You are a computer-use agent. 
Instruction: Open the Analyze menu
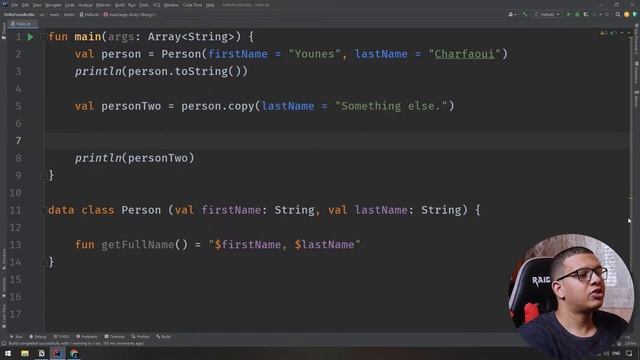coord(85,5)
